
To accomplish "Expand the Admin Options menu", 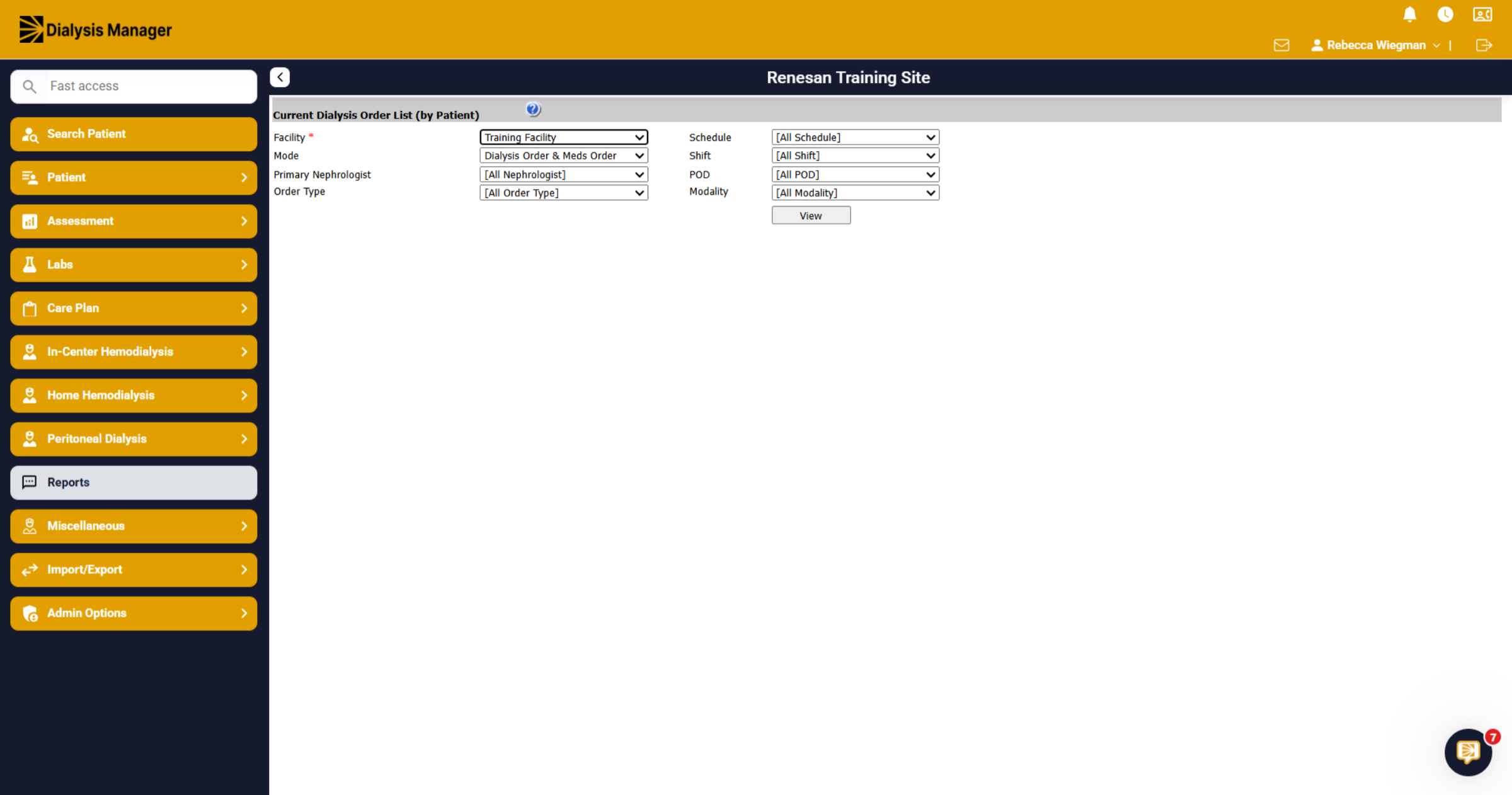I will [x=134, y=613].
